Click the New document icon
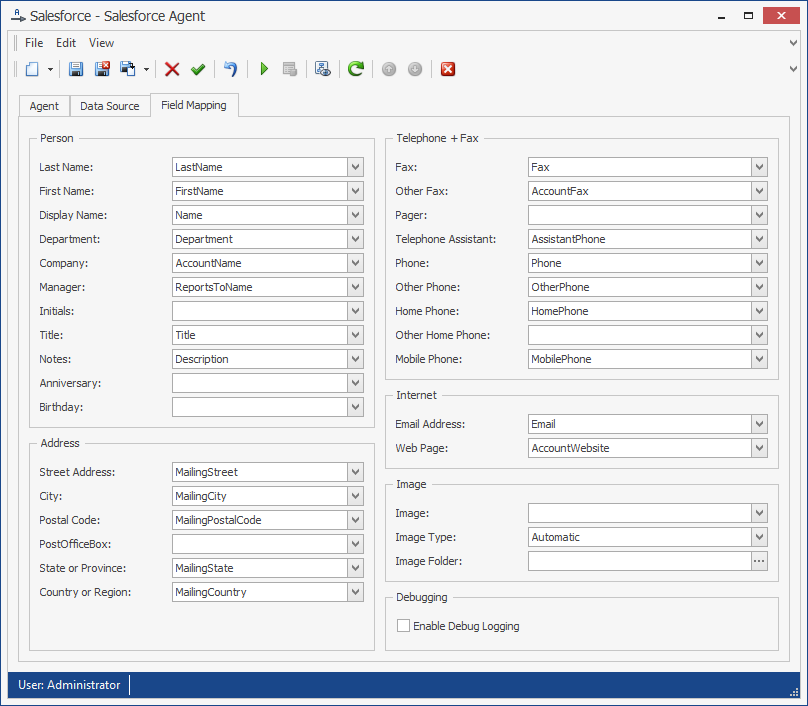Screen dimensions: 808x706 32,69
